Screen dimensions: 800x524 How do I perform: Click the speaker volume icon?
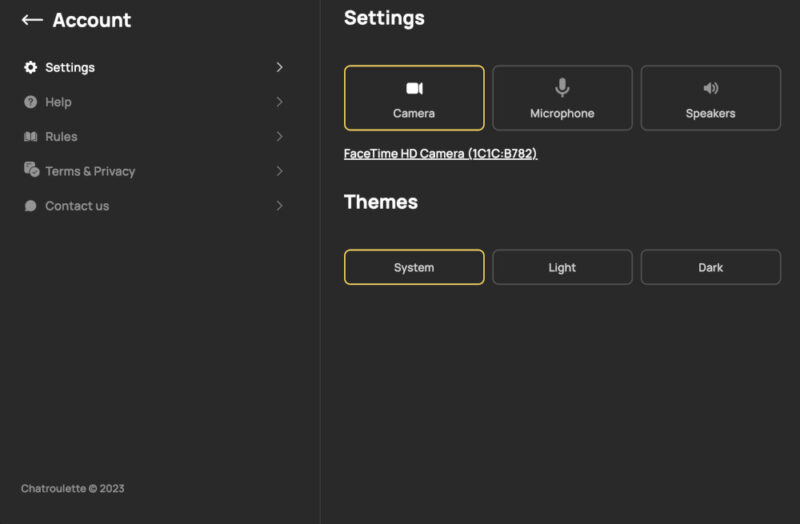711,88
